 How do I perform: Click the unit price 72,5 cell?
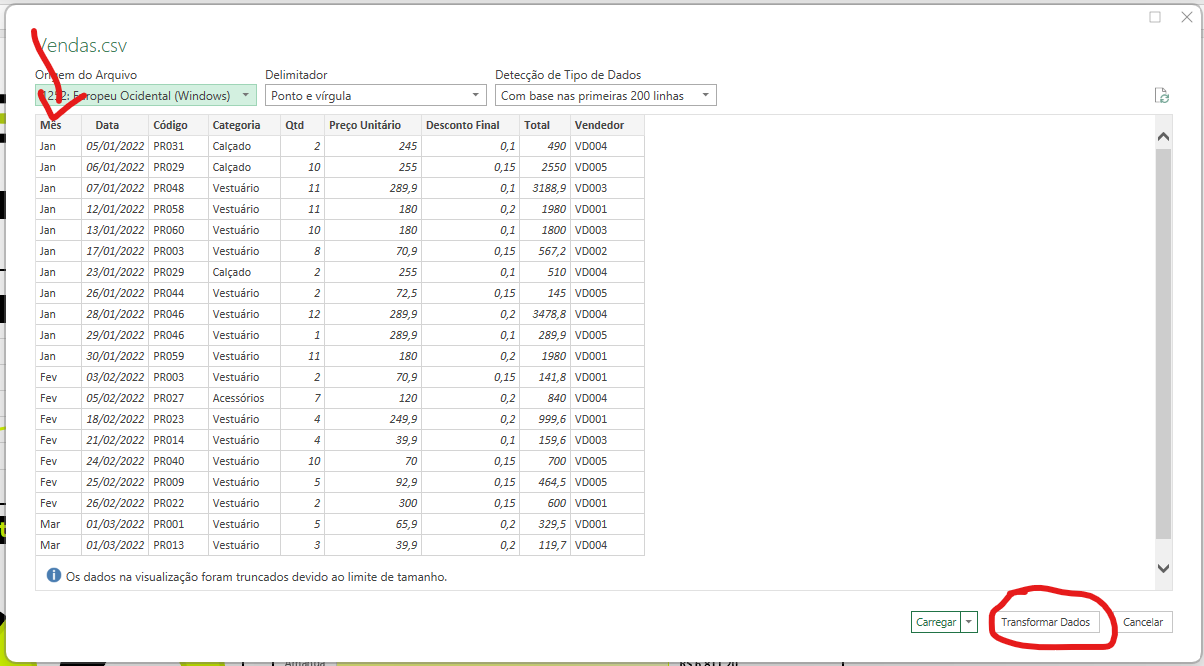tap(373, 293)
